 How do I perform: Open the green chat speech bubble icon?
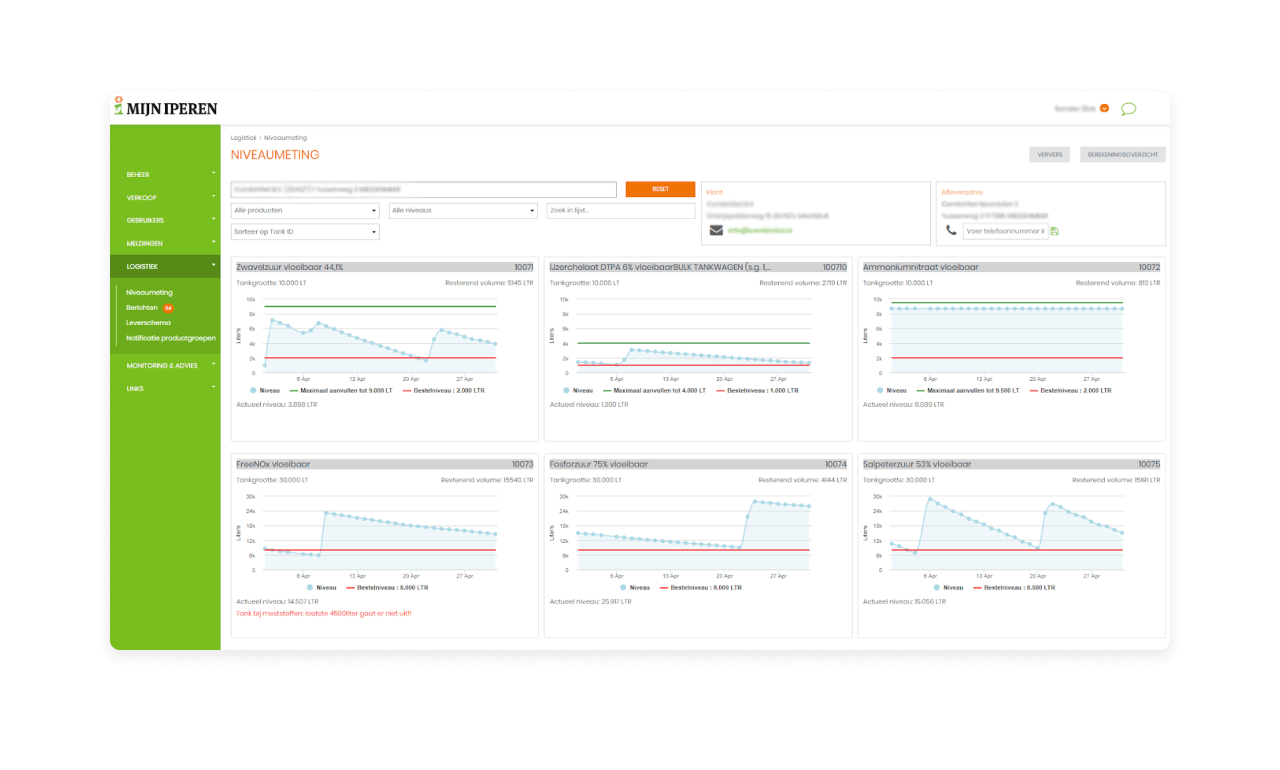pos(1129,109)
